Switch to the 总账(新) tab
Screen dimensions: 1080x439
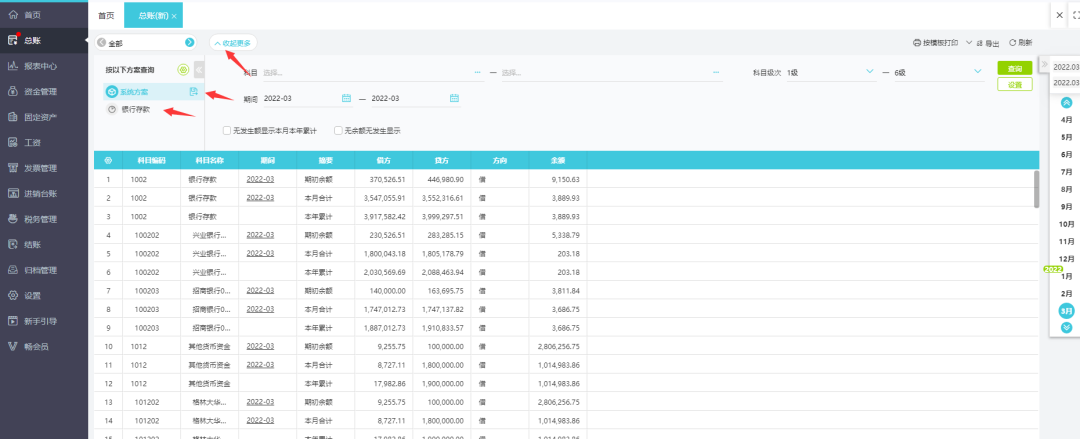click(x=153, y=15)
